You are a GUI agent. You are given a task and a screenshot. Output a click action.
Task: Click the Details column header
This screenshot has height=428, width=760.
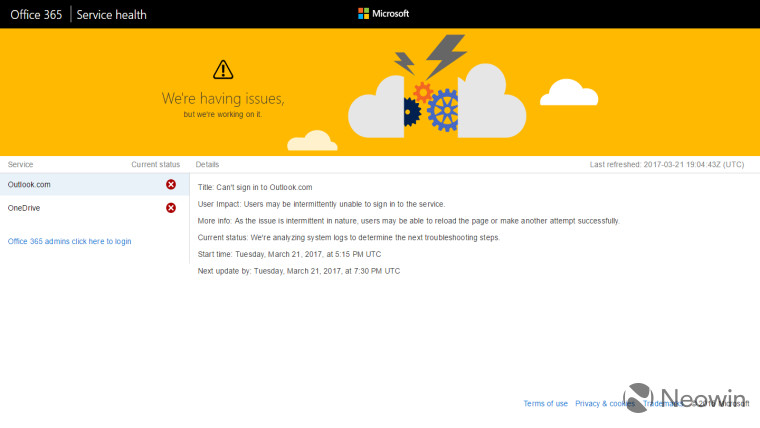(x=207, y=164)
